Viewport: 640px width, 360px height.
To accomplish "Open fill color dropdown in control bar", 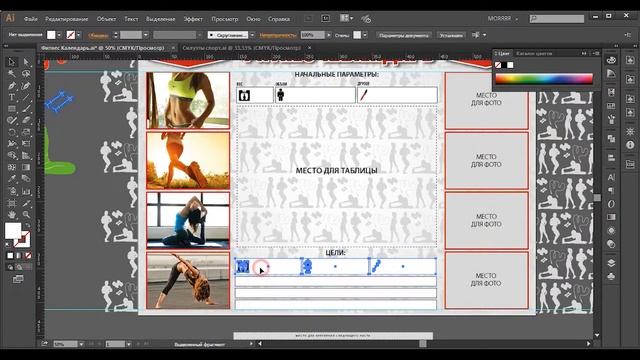I will pos(59,35).
